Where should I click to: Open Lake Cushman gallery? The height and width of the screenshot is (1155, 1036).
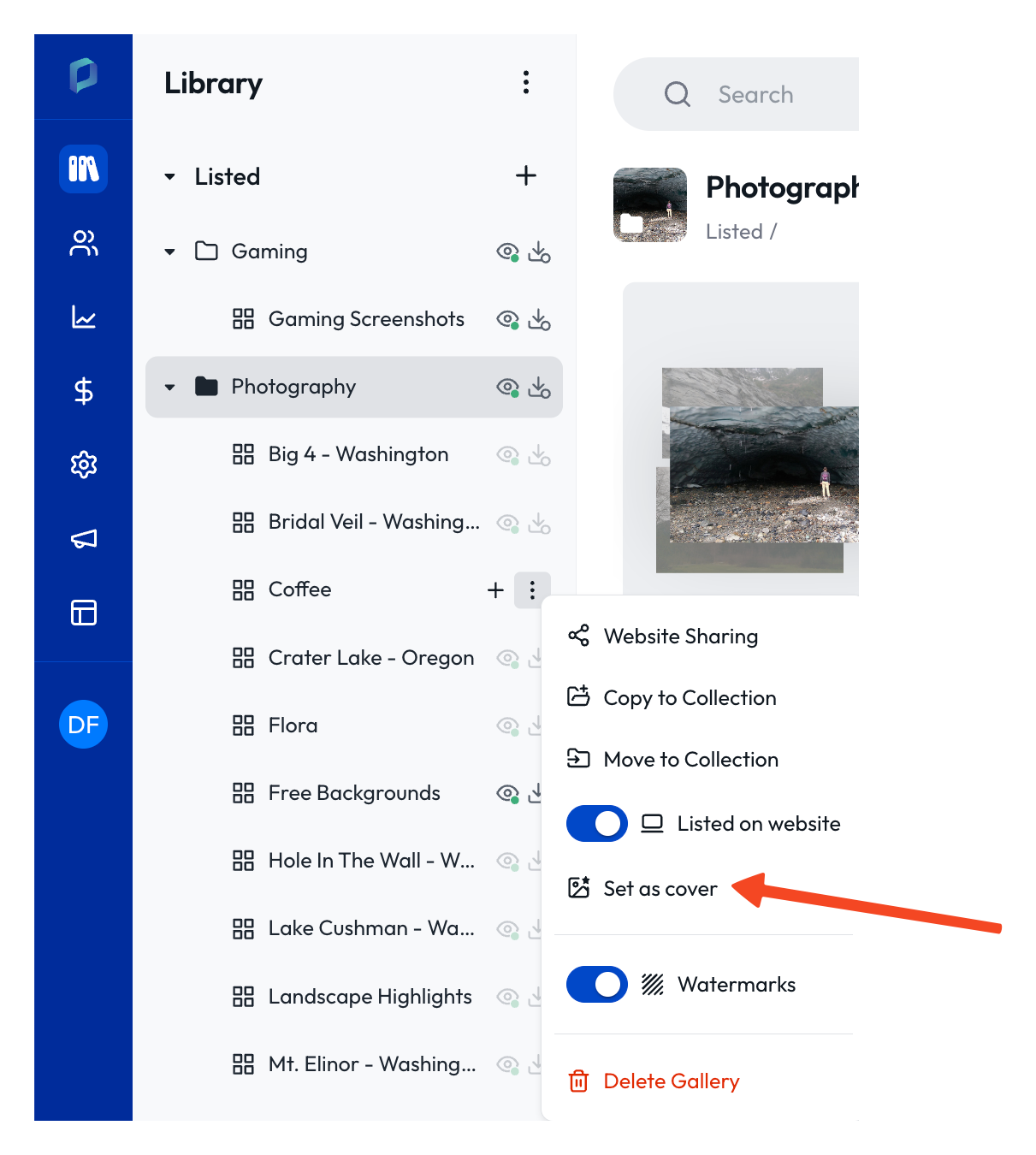pos(371,928)
